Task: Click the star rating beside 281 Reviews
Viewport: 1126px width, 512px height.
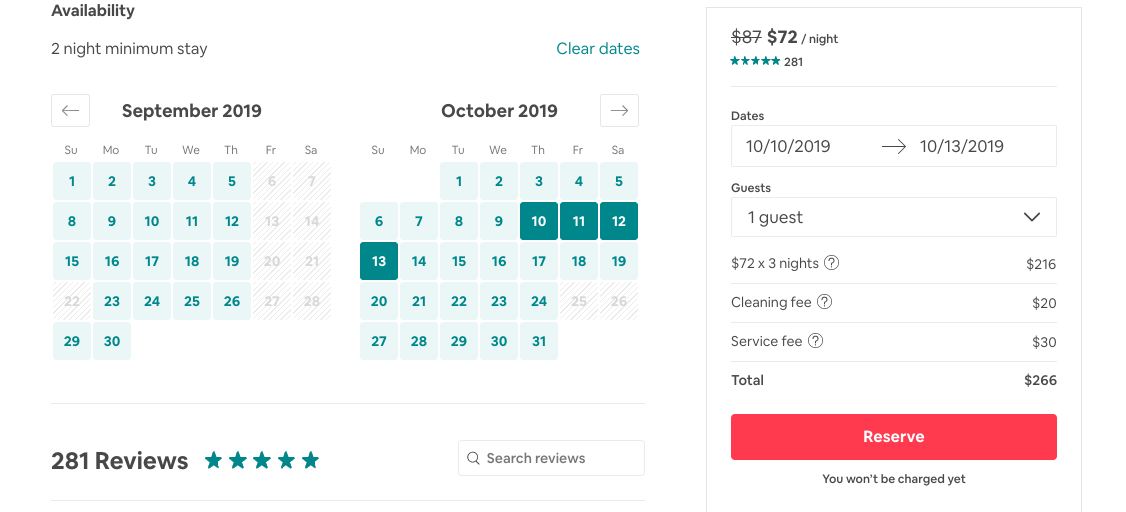Action: click(261, 460)
